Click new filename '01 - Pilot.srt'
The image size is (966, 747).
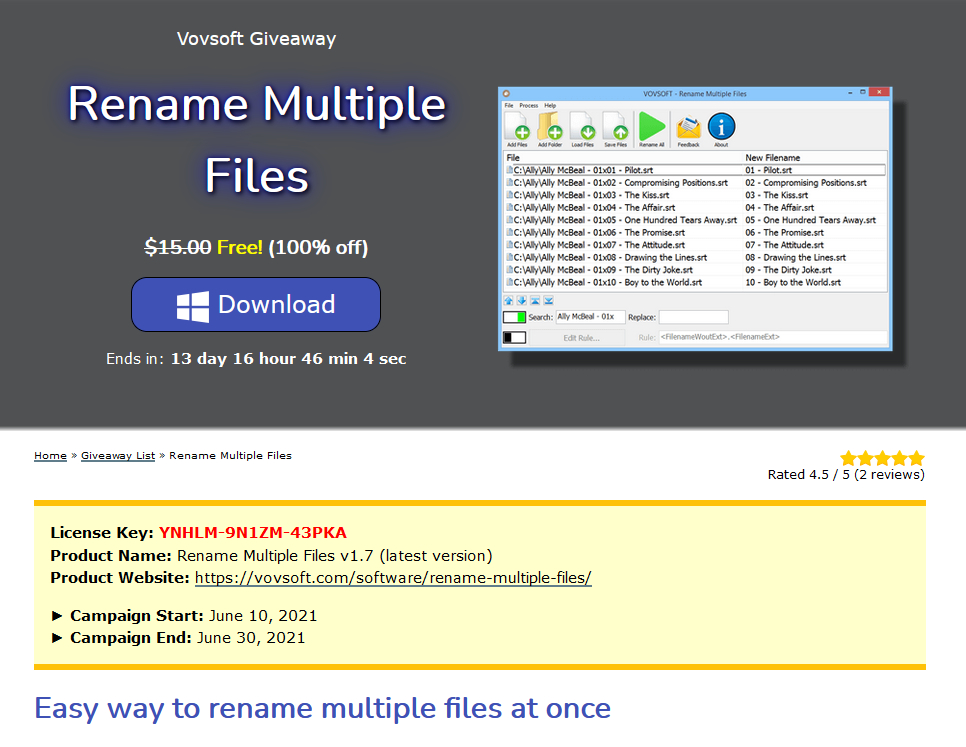coord(768,170)
